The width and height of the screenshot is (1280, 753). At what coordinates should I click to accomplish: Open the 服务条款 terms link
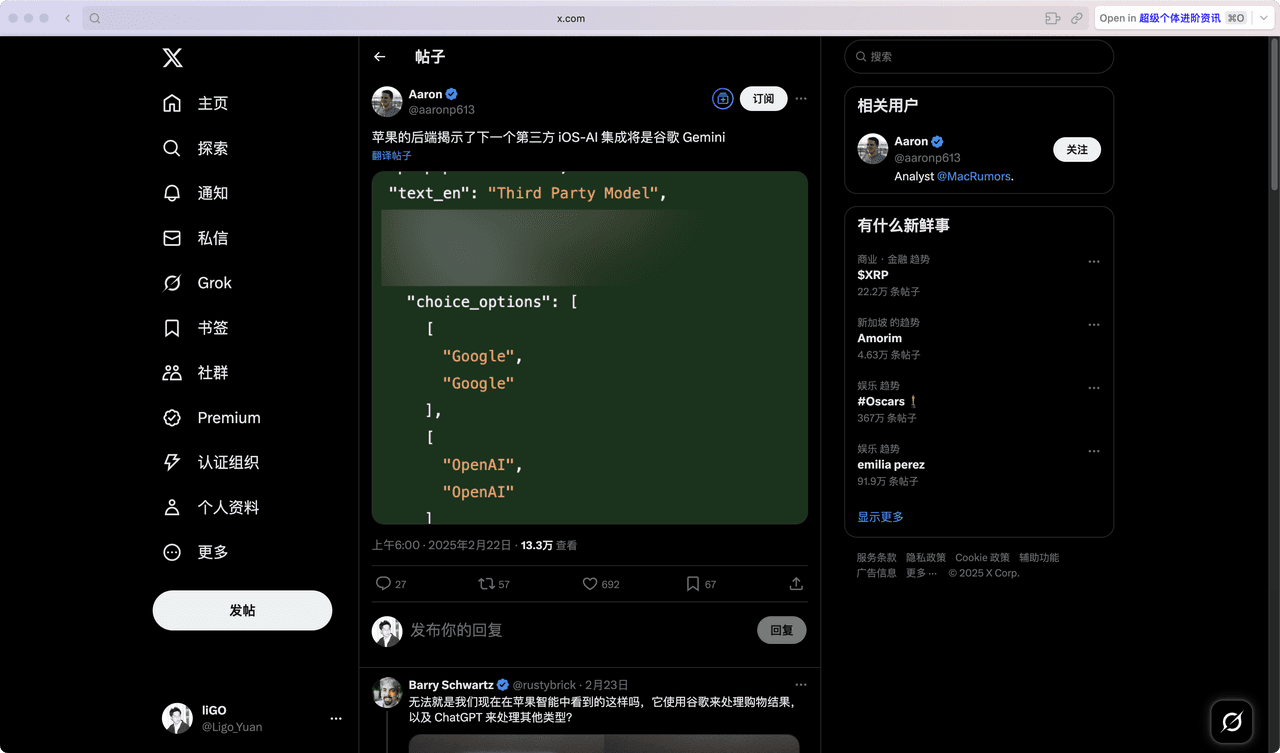pyautogui.click(x=877, y=558)
